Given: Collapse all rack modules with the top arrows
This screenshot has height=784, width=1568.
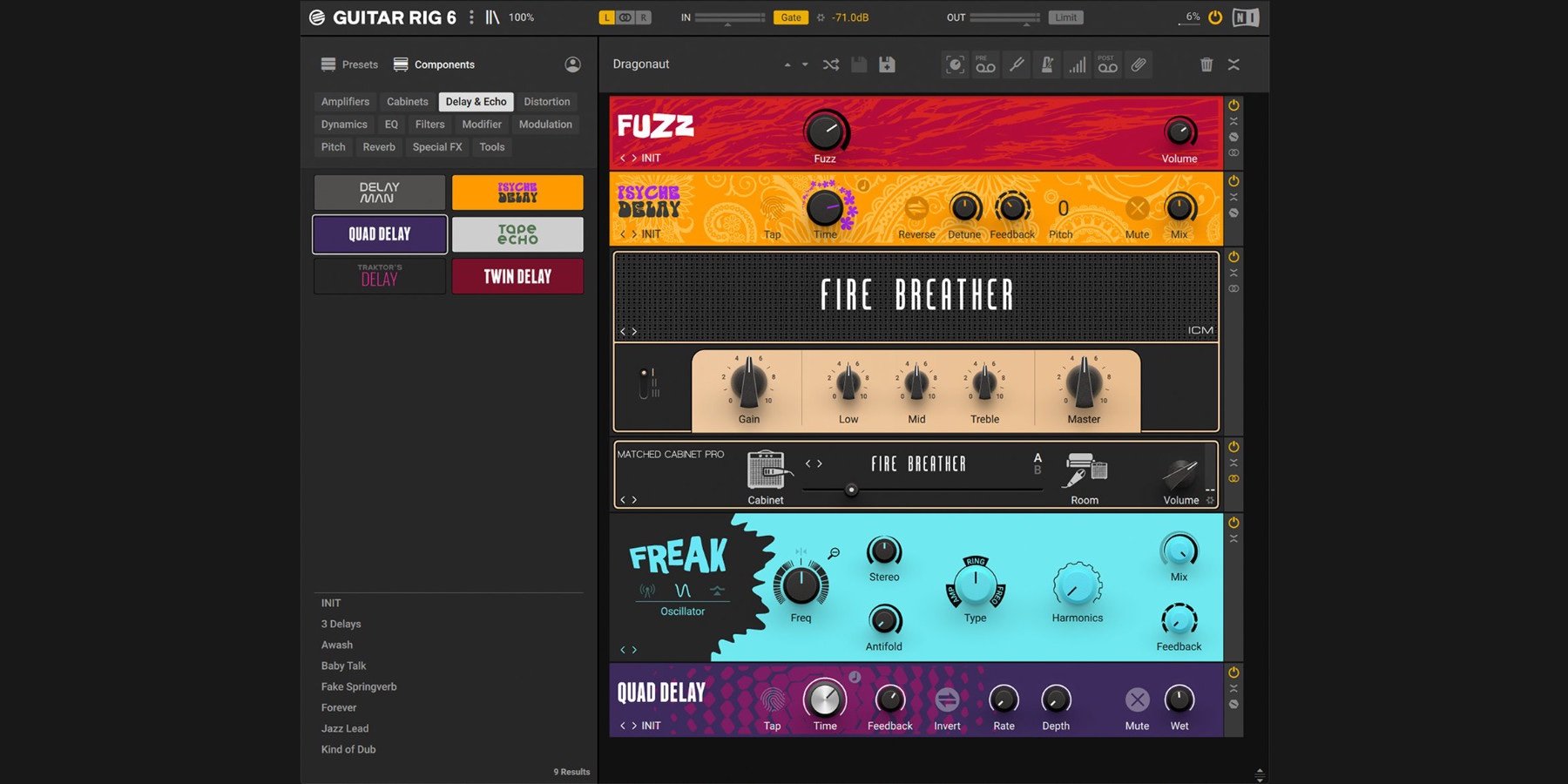Looking at the screenshot, I should pyautogui.click(x=1233, y=64).
